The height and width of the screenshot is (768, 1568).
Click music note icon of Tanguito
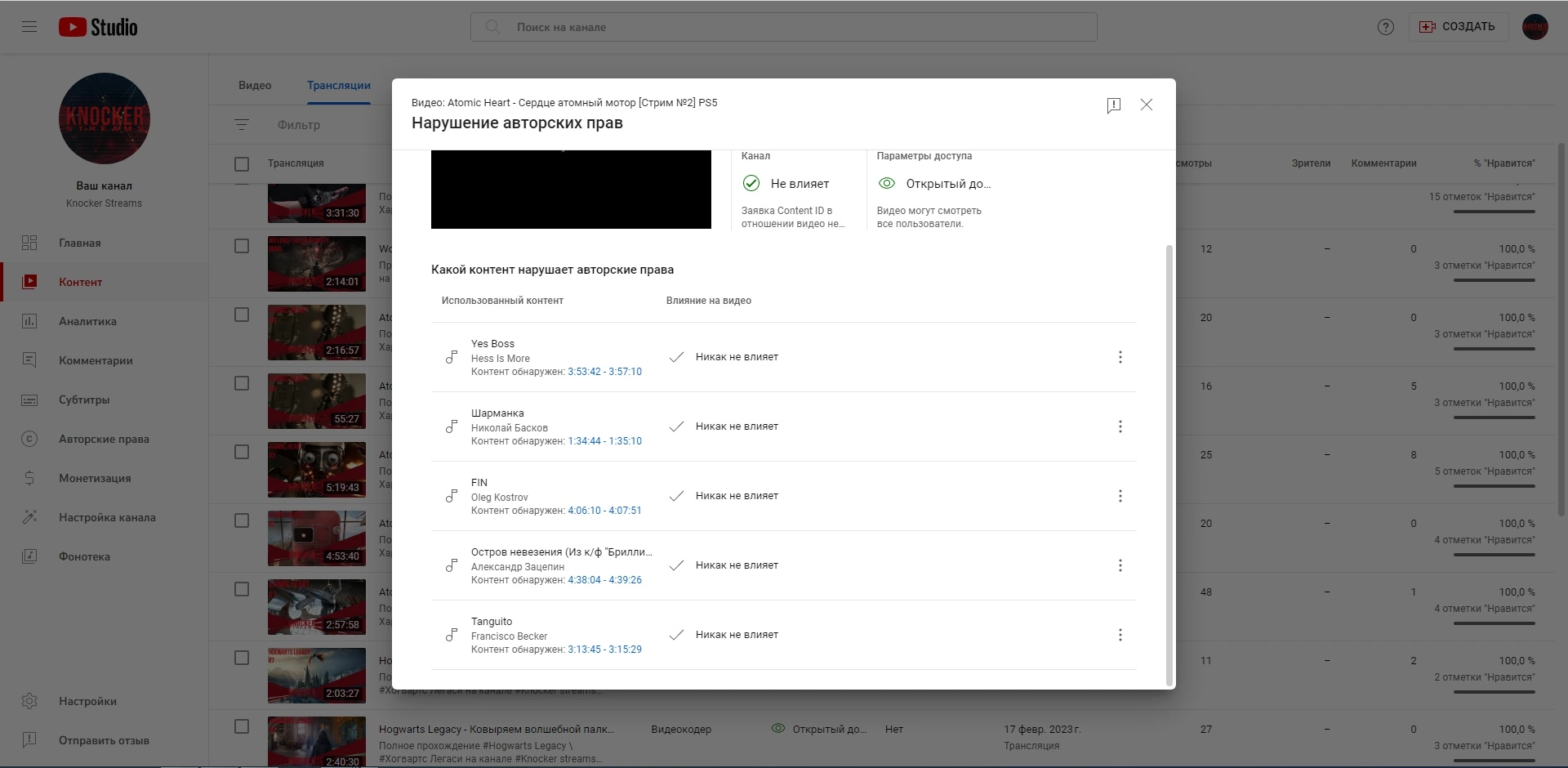(451, 635)
